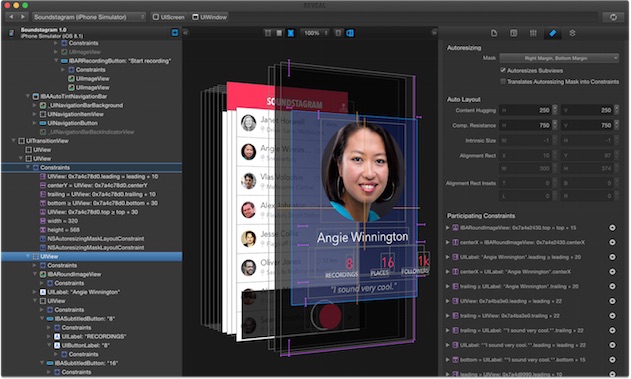Open the Application inspector tab
The width and height of the screenshot is (631, 379).
point(494,33)
